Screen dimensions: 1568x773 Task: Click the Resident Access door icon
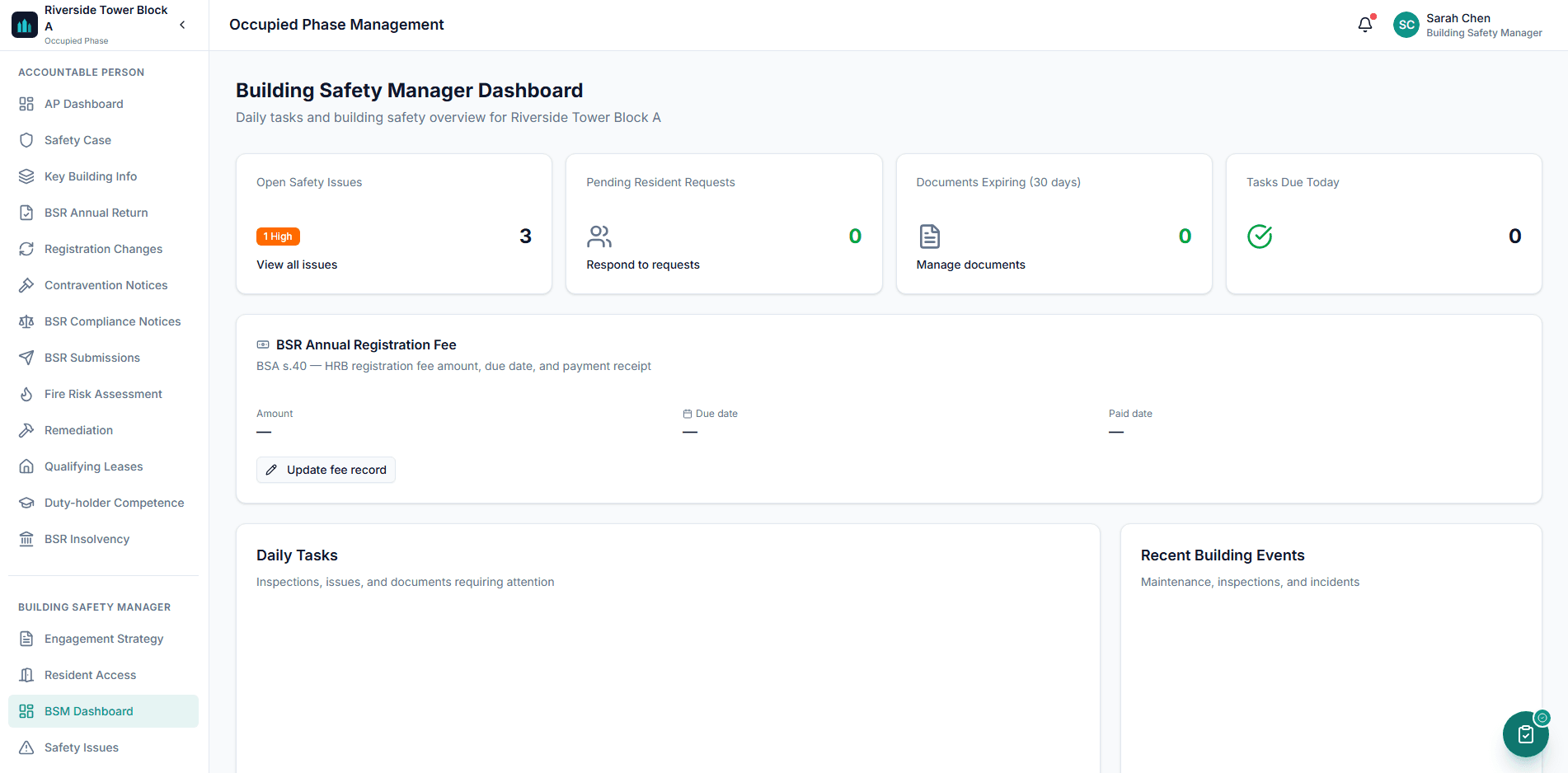coord(26,675)
